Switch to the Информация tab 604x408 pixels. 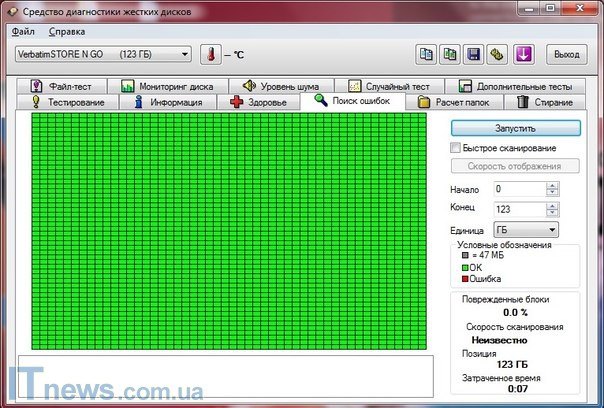pos(167,102)
